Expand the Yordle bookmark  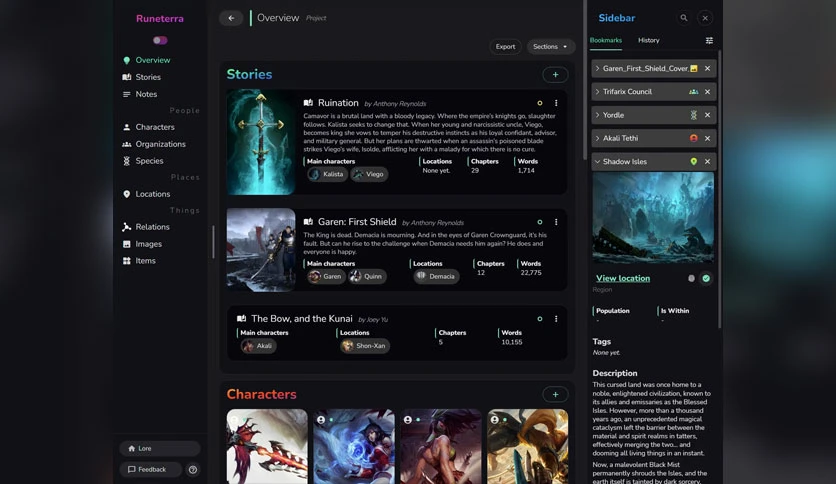point(597,115)
